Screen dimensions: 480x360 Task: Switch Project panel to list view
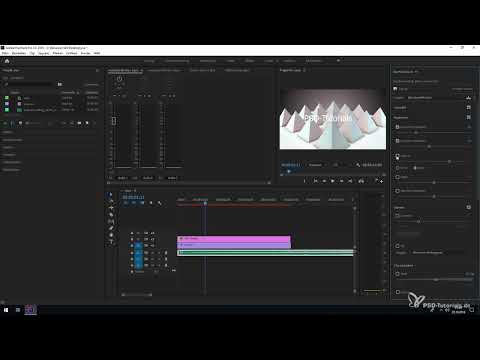[x=12, y=123]
